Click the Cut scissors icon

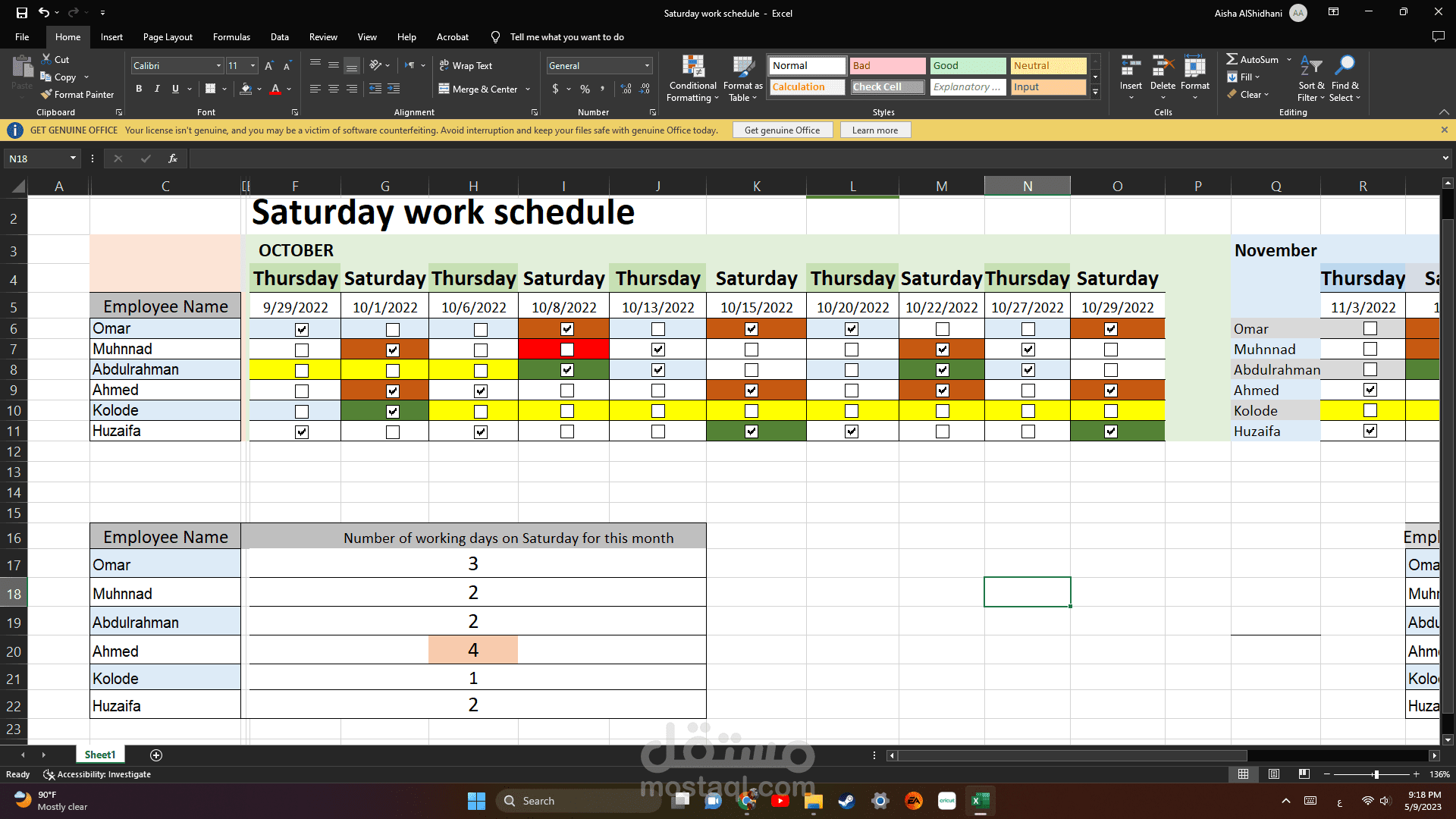pyautogui.click(x=45, y=59)
